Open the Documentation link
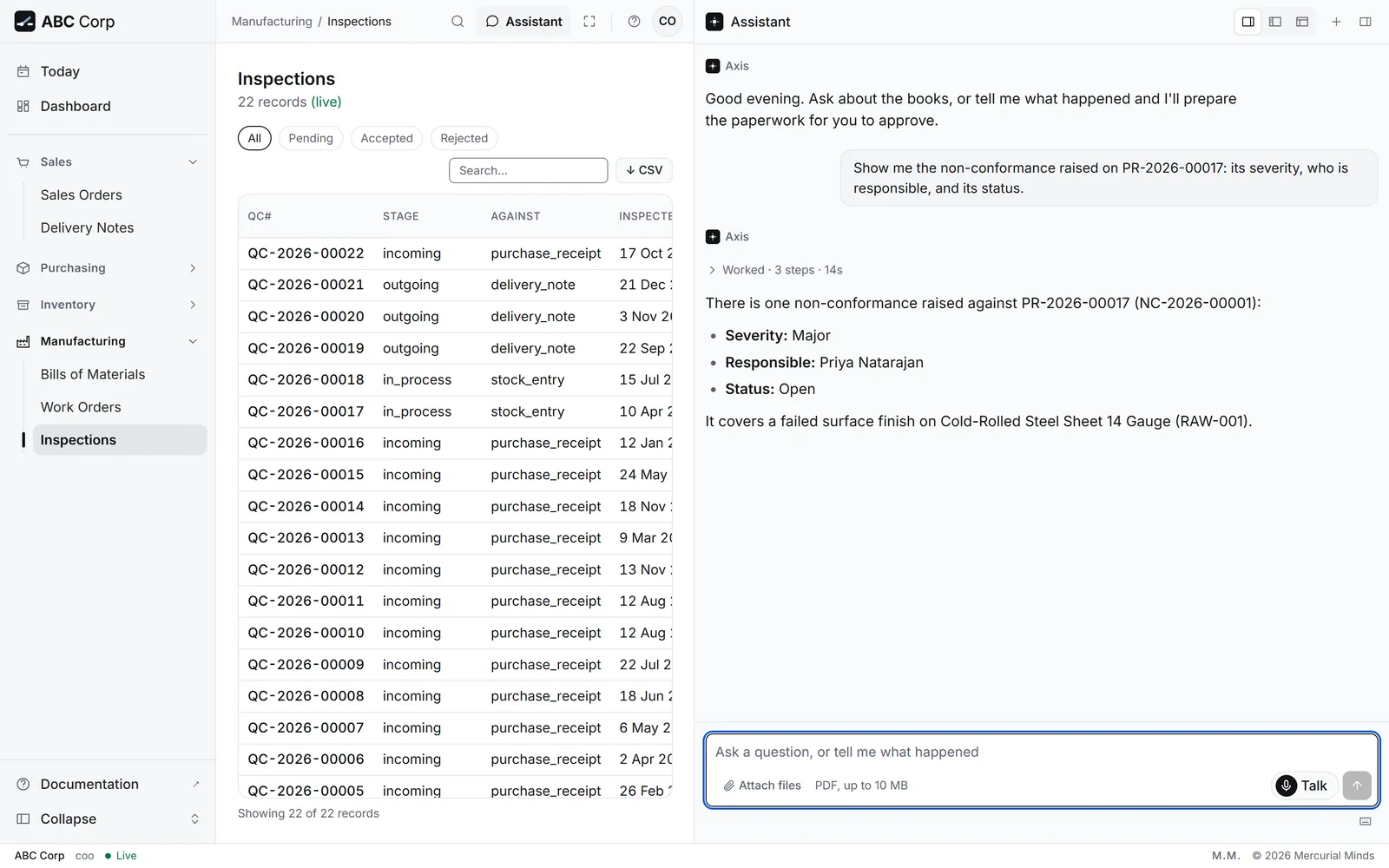The width and height of the screenshot is (1389, 868). pyautogui.click(x=108, y=784)
